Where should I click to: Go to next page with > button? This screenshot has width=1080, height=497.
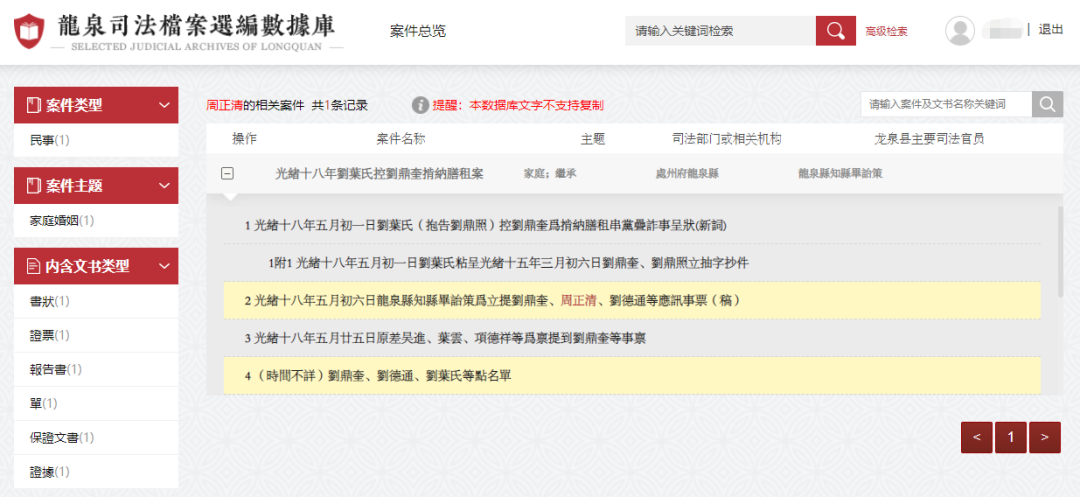[1045, 438]
